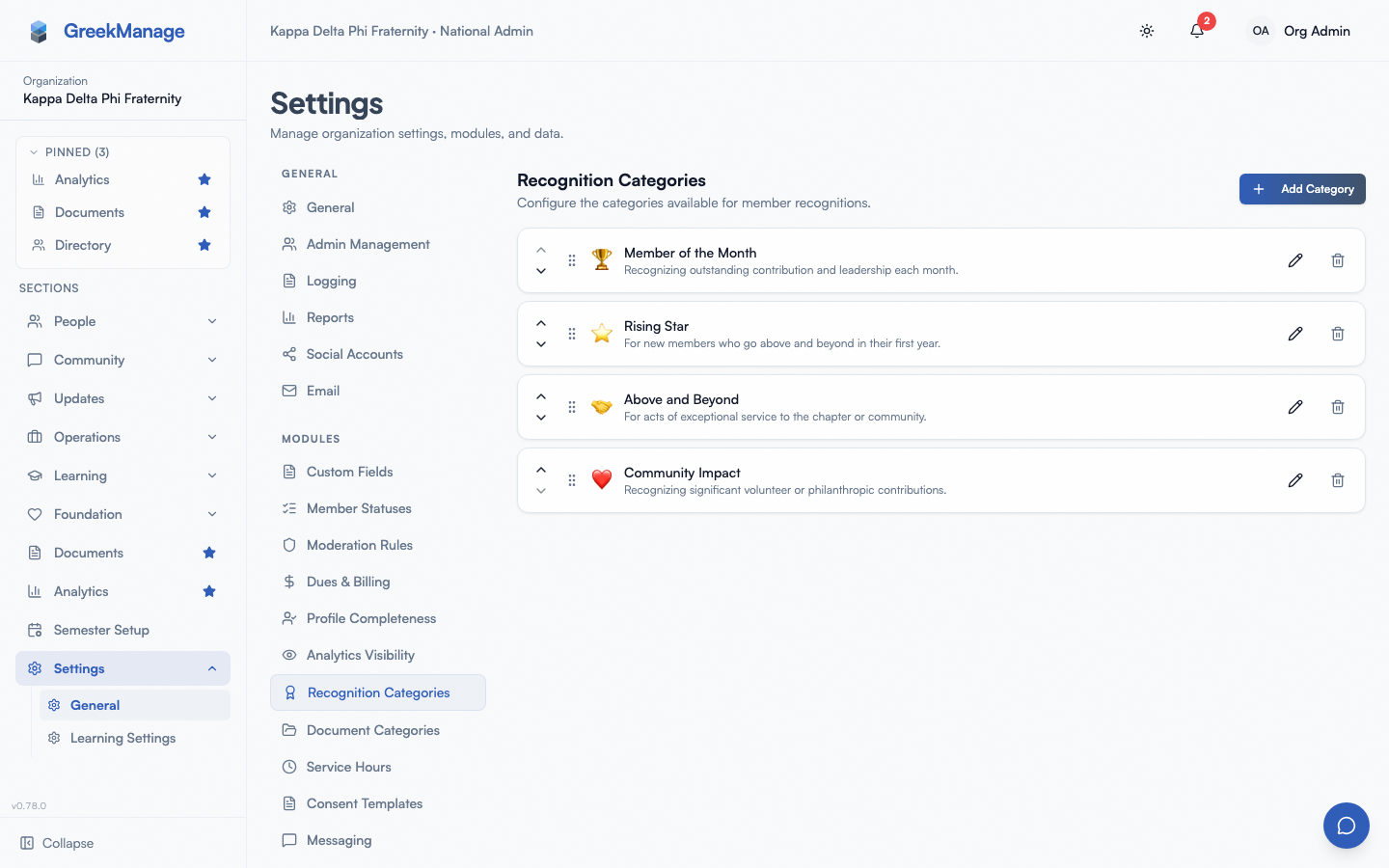Viewport: 1389px width, 868px height.
Task: Expand the People section
Action: (x=123, y=321)
